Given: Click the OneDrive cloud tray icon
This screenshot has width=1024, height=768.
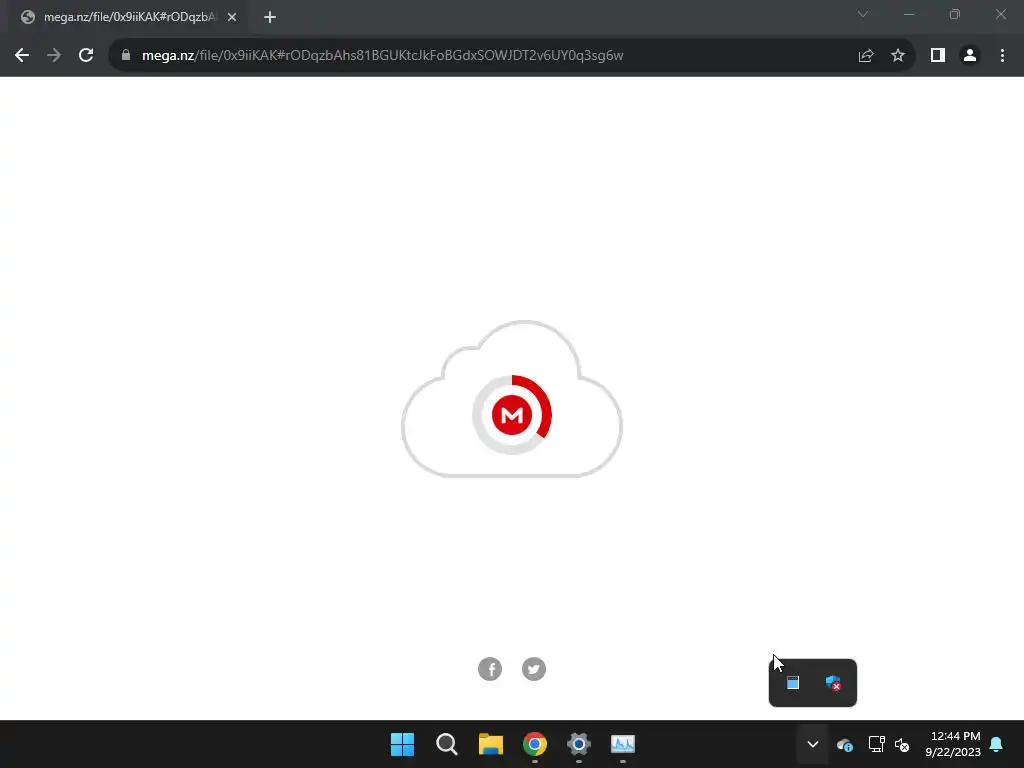Looking at the screenshot, I should [844, 744].
